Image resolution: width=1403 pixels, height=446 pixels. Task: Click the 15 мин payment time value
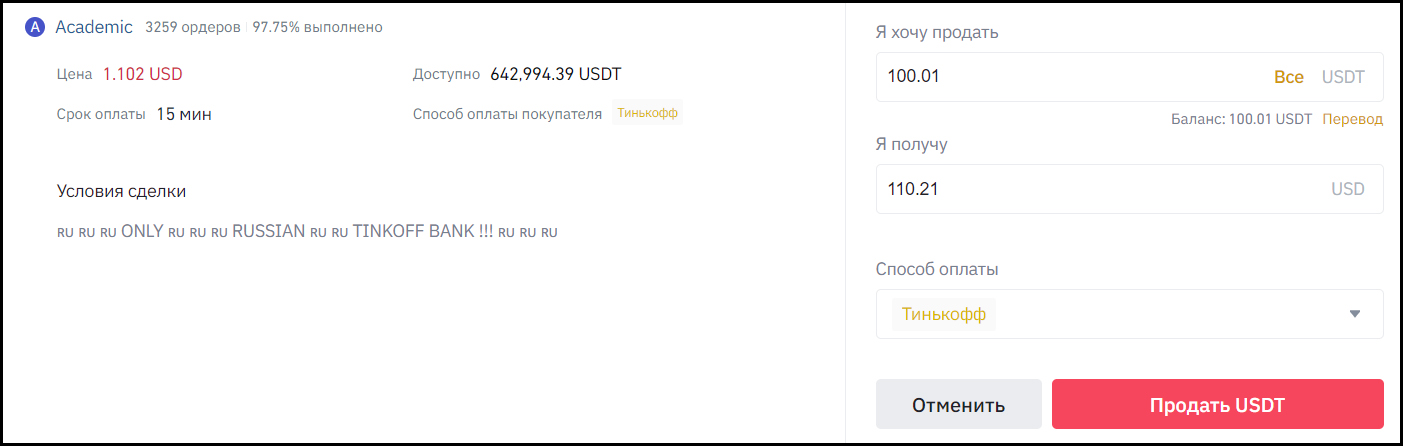184,114
